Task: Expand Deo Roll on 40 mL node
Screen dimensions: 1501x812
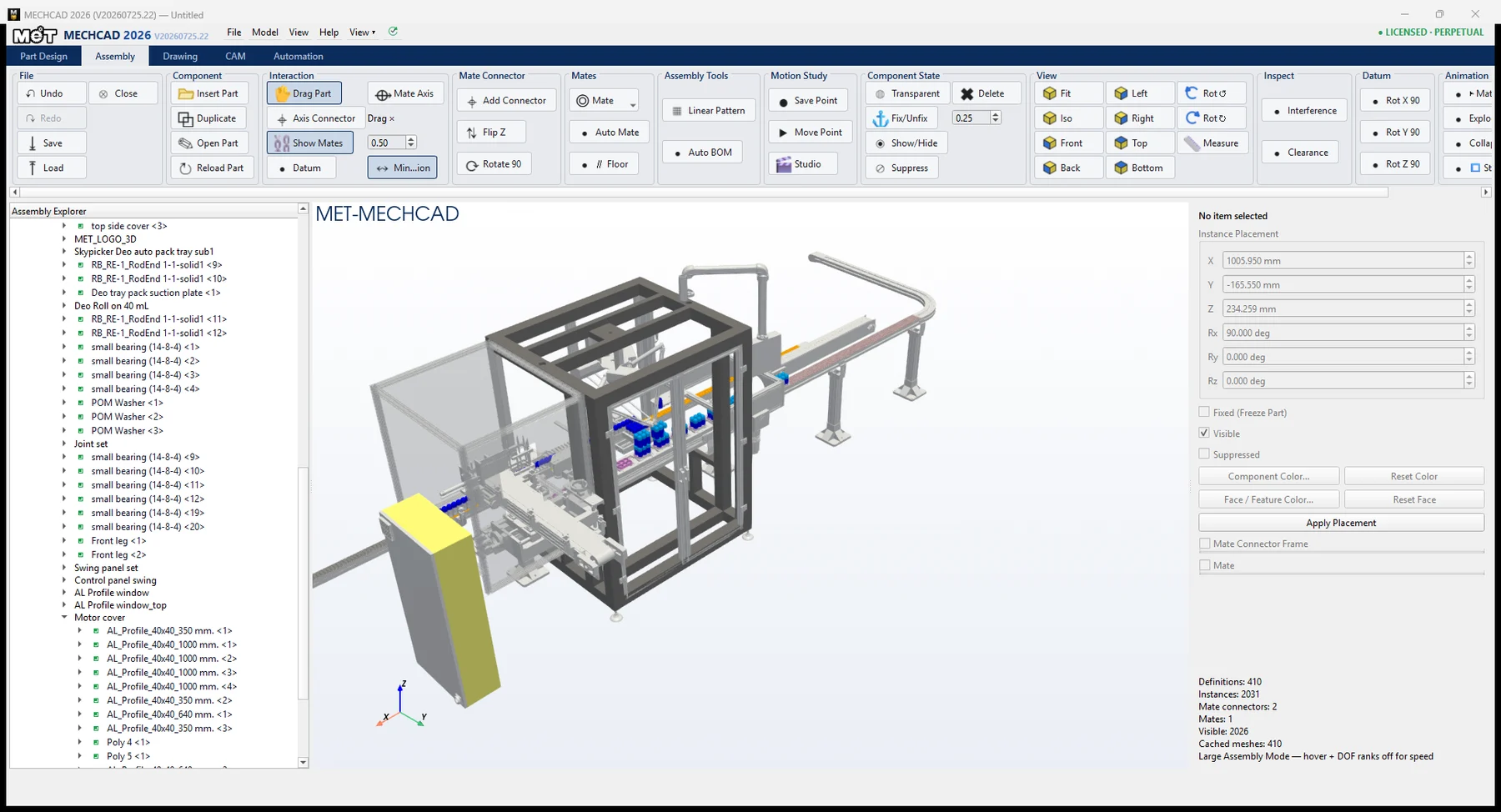Action: tap(64, 306)
